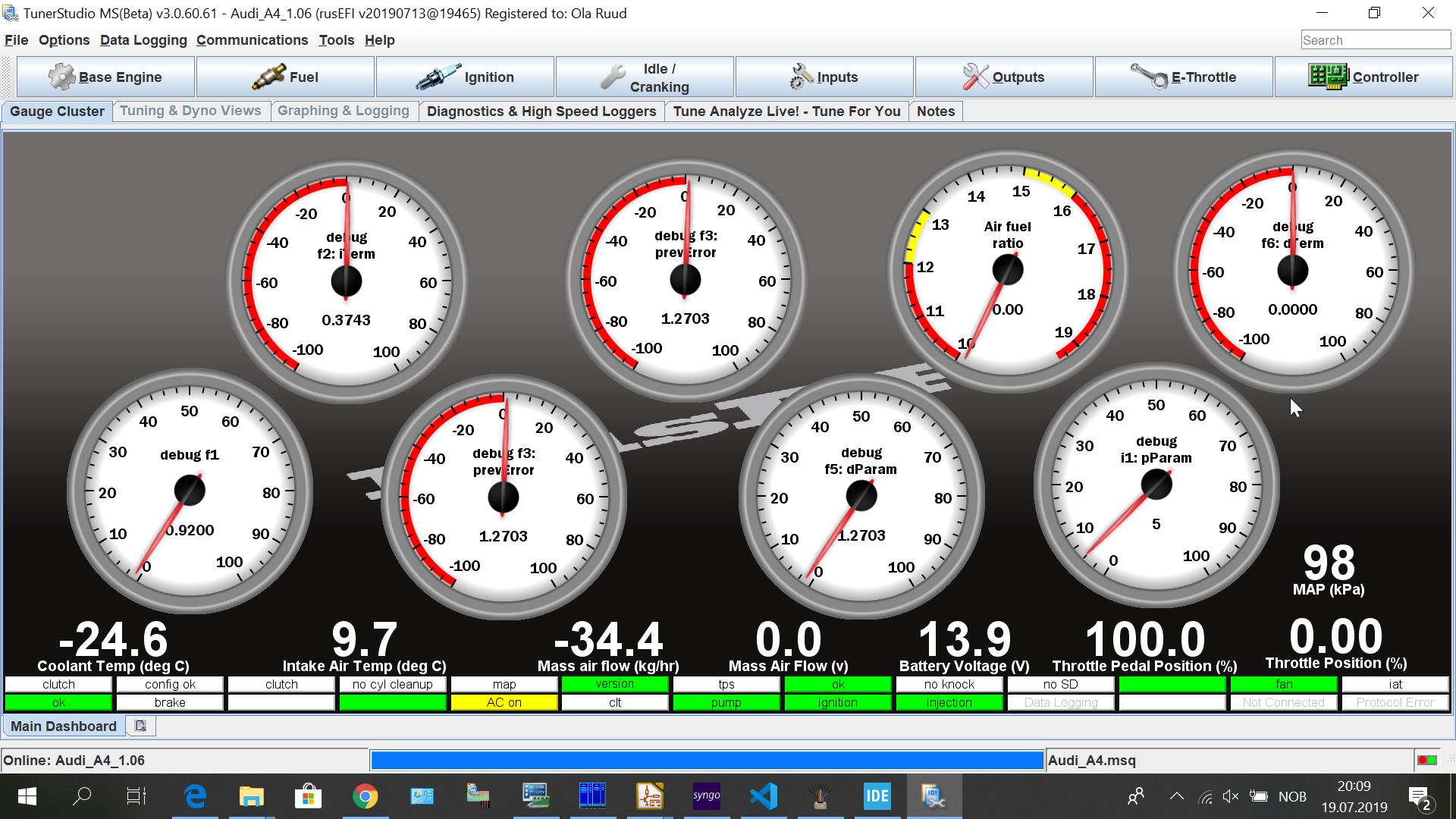The width and height of the screenshot is (1456, 819).
Task: Open the E-Throttle settings menu
Action: click(x=1184, y=77)
